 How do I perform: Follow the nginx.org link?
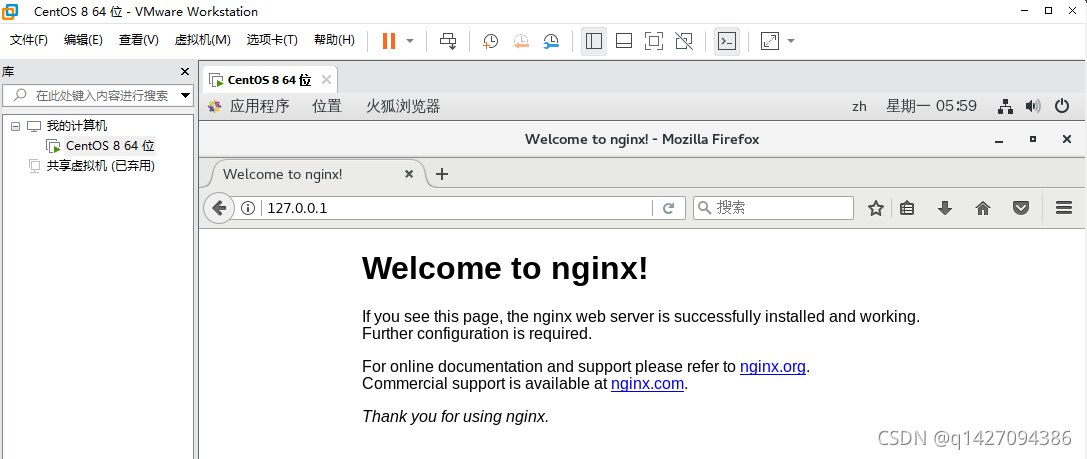(x=772, y=367)
